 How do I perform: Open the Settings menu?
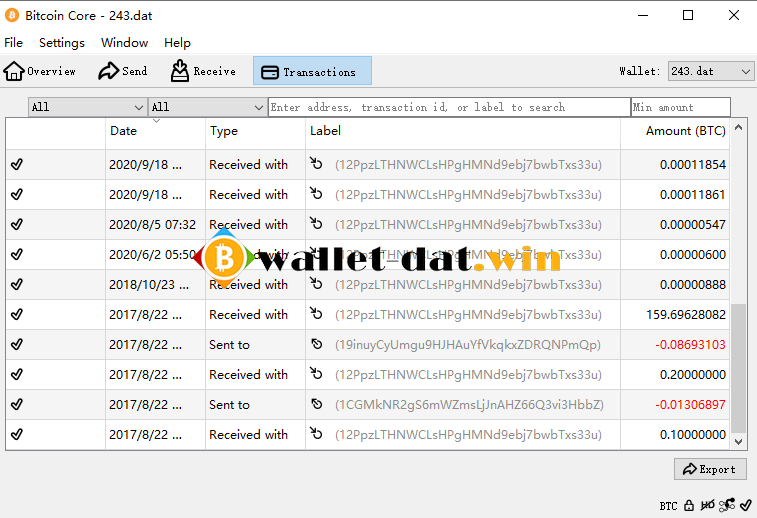(62, 43)
